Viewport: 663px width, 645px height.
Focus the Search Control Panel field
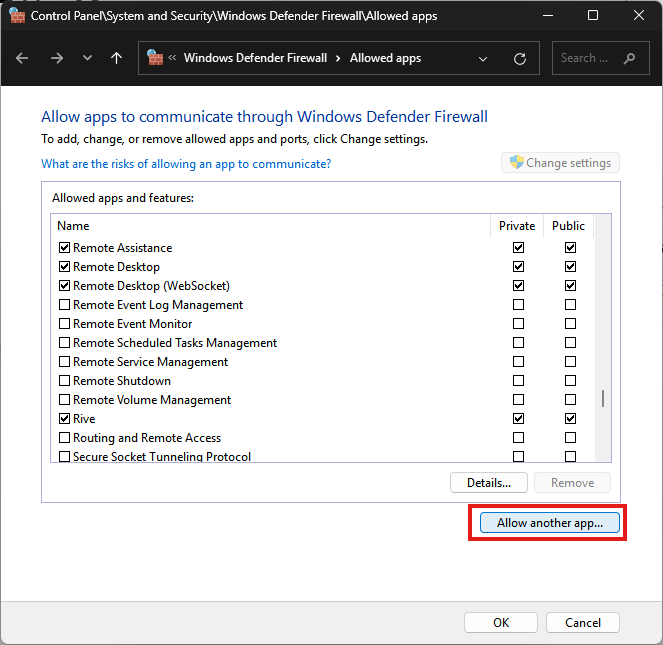pos(600,58)
